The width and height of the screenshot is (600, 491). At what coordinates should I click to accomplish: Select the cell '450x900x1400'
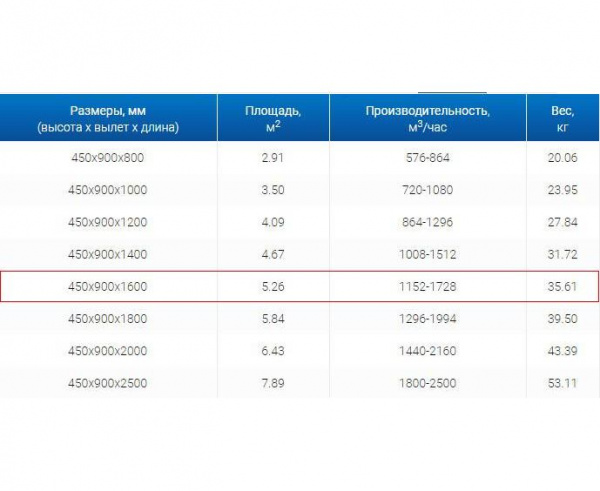pos(108,254)
